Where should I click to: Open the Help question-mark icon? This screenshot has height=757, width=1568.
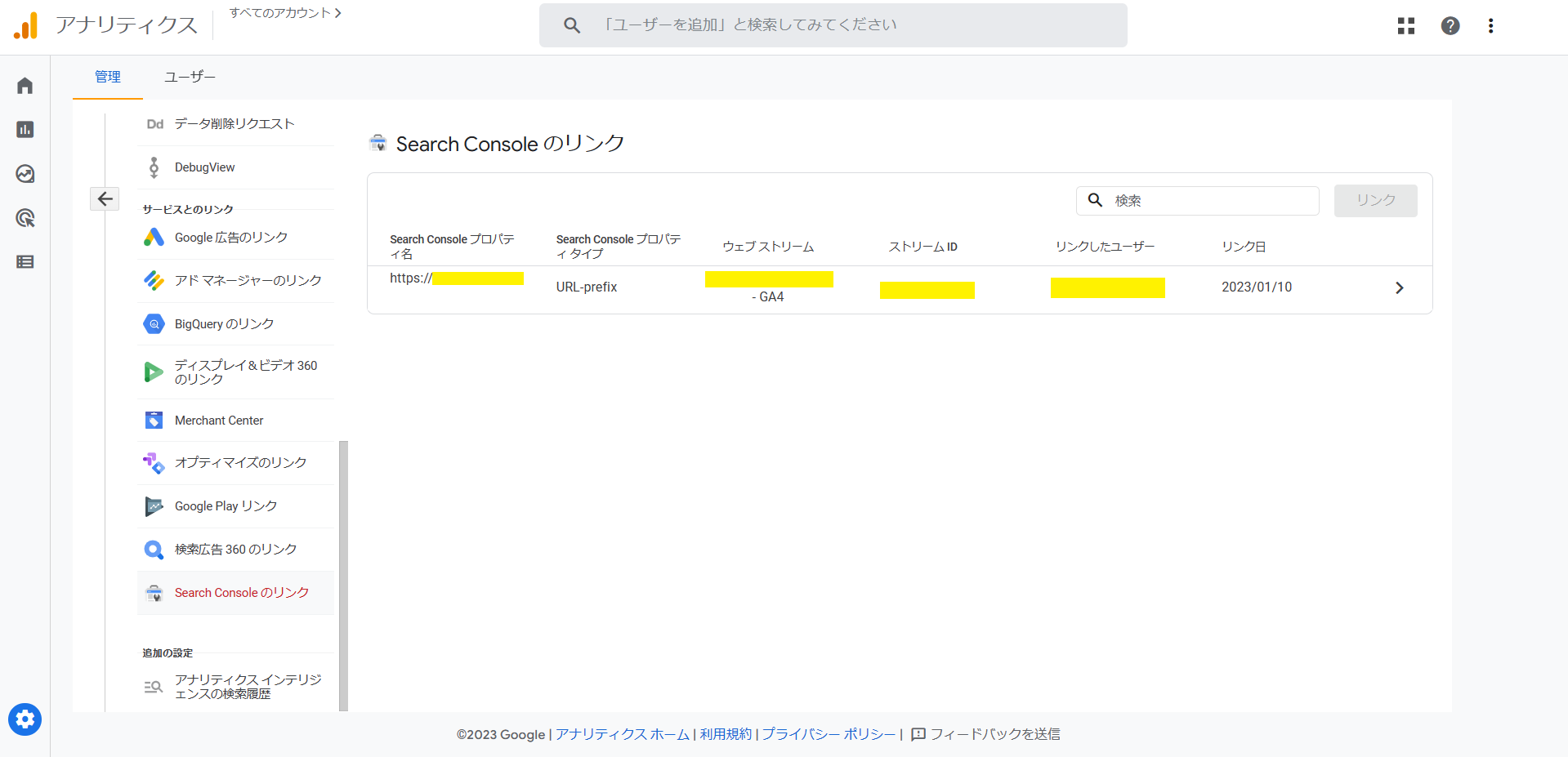pos(1450,26)
